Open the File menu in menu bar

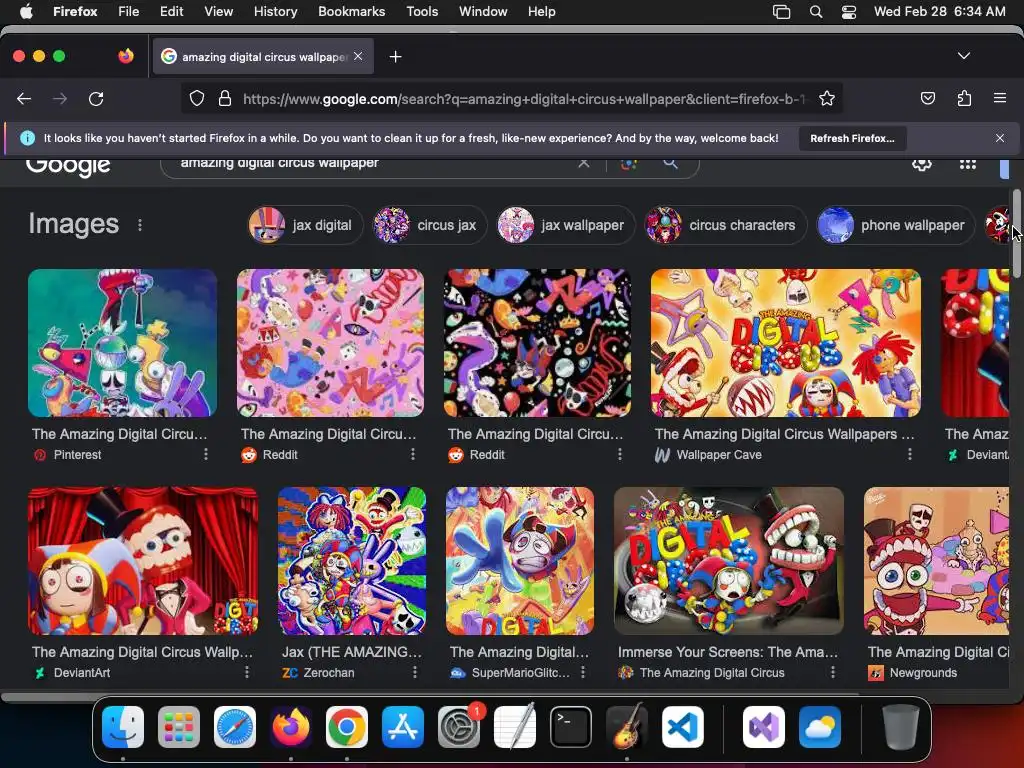(x=129, y=11)
